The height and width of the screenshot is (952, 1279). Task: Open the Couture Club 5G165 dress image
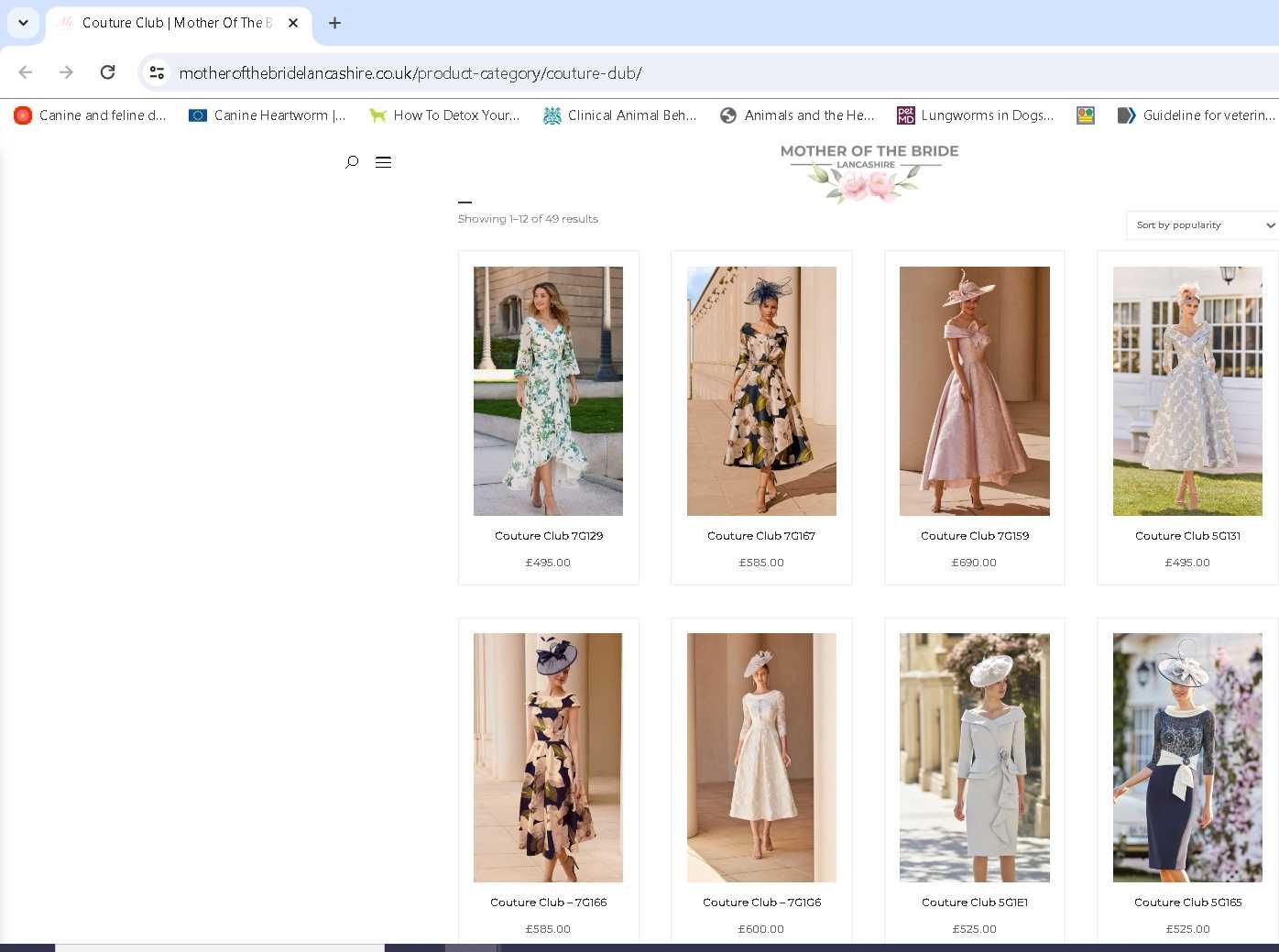(1187, 758)
